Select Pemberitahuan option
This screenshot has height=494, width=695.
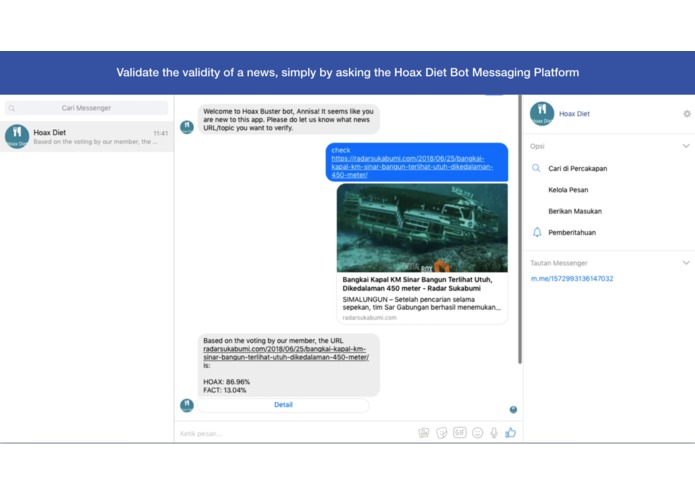572,232
